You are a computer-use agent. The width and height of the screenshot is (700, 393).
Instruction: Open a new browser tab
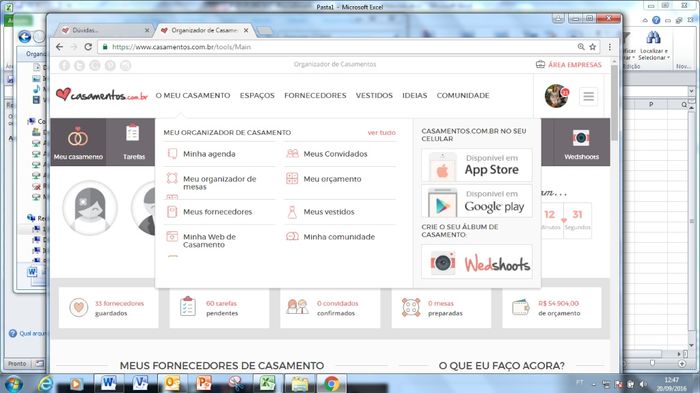[x=264, y=30]
